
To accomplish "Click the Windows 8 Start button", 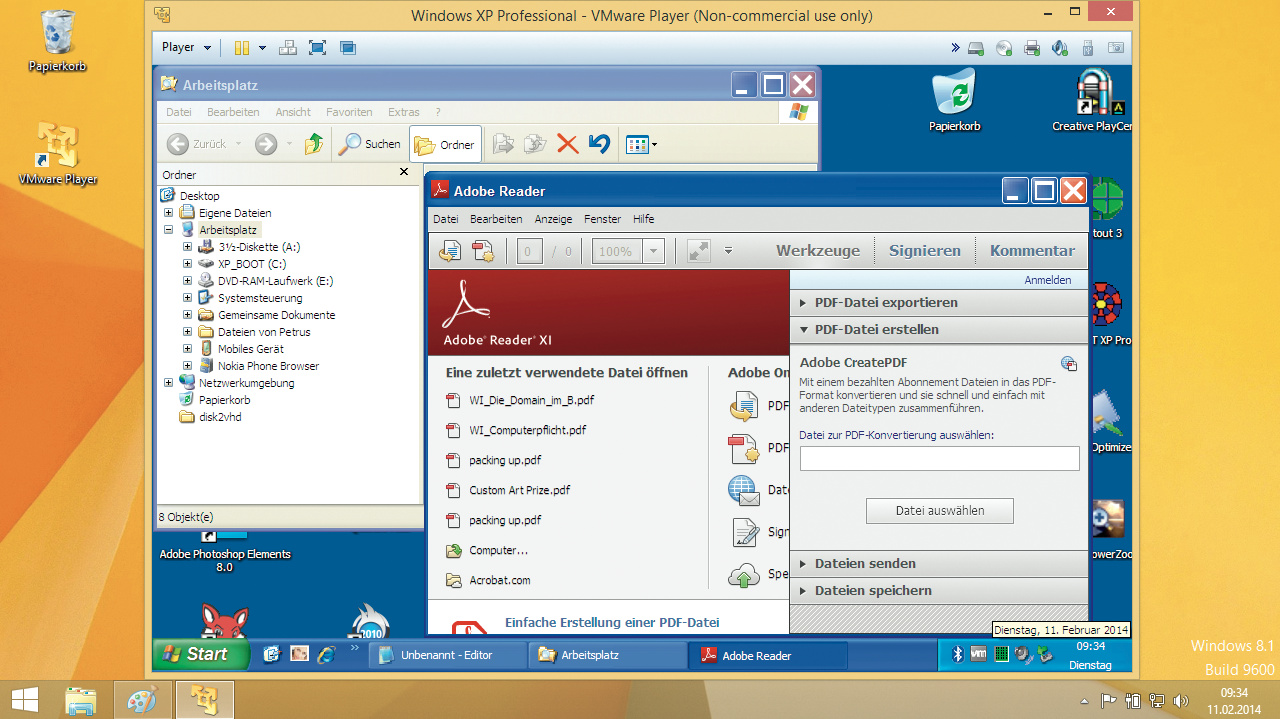I will point(24,699).
